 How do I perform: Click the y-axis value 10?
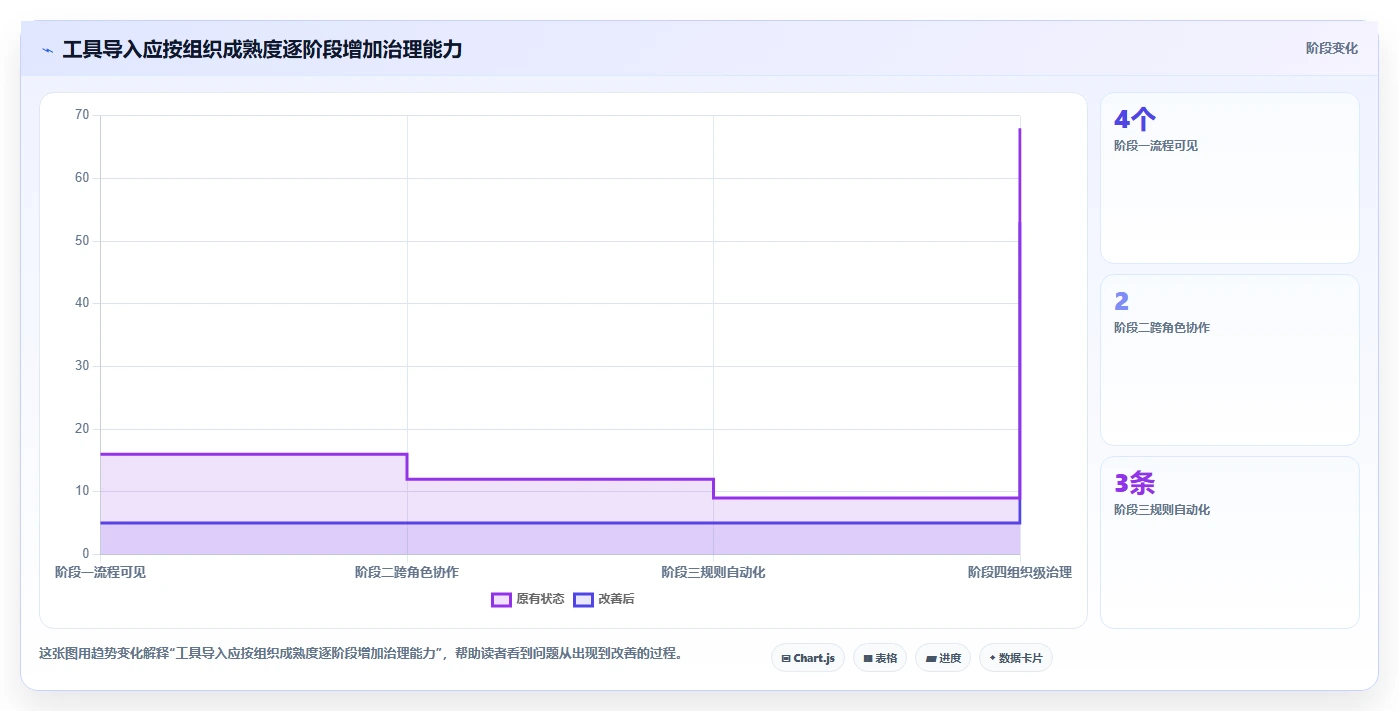tap(82, 491)
